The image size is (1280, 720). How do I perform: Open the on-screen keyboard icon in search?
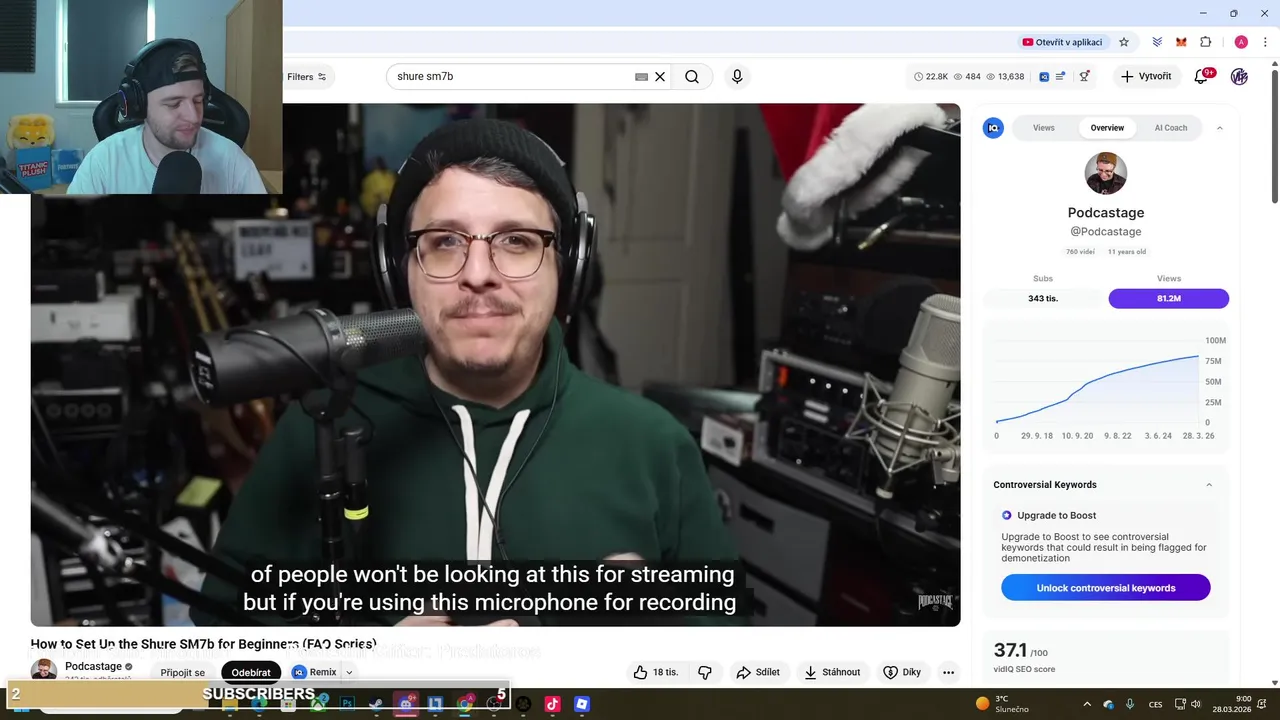point(641,77)
